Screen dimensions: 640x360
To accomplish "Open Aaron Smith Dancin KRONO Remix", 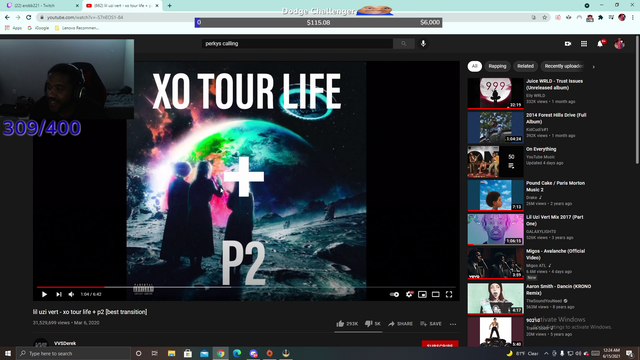I will (x=558, y=290).
